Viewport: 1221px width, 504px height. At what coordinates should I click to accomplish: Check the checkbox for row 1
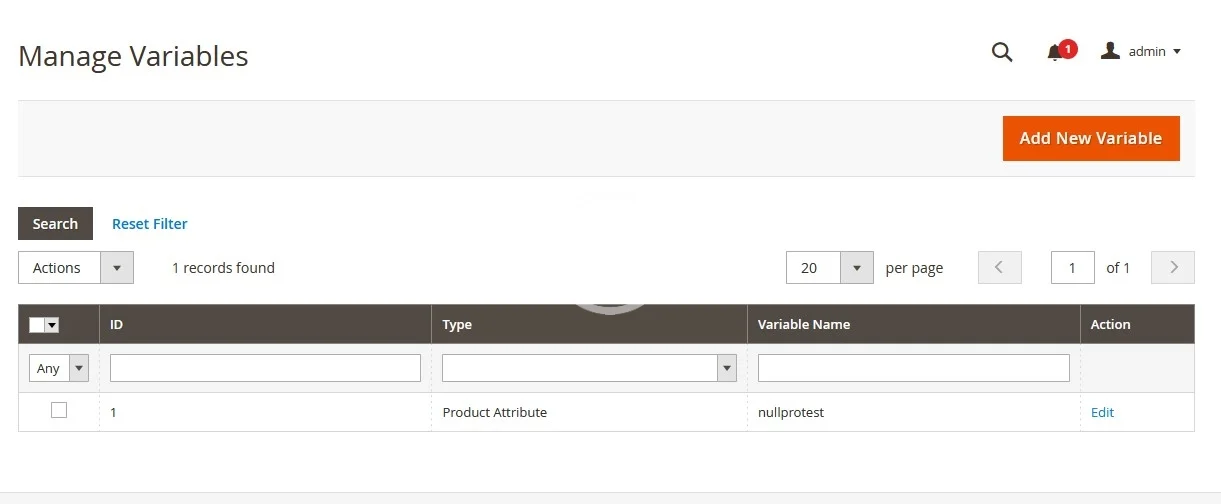coord(59,410)
